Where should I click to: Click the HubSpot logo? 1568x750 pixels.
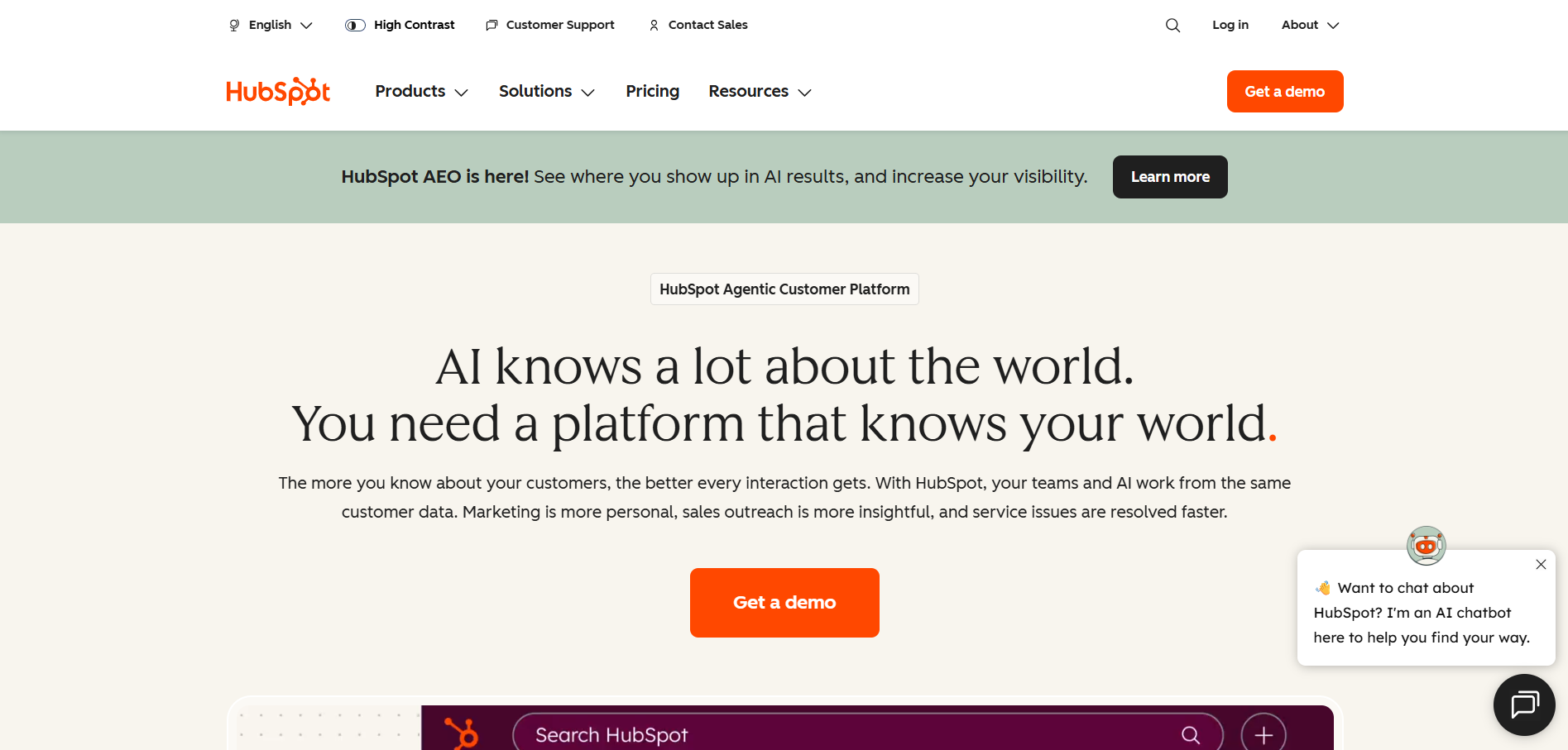[278, 91]
